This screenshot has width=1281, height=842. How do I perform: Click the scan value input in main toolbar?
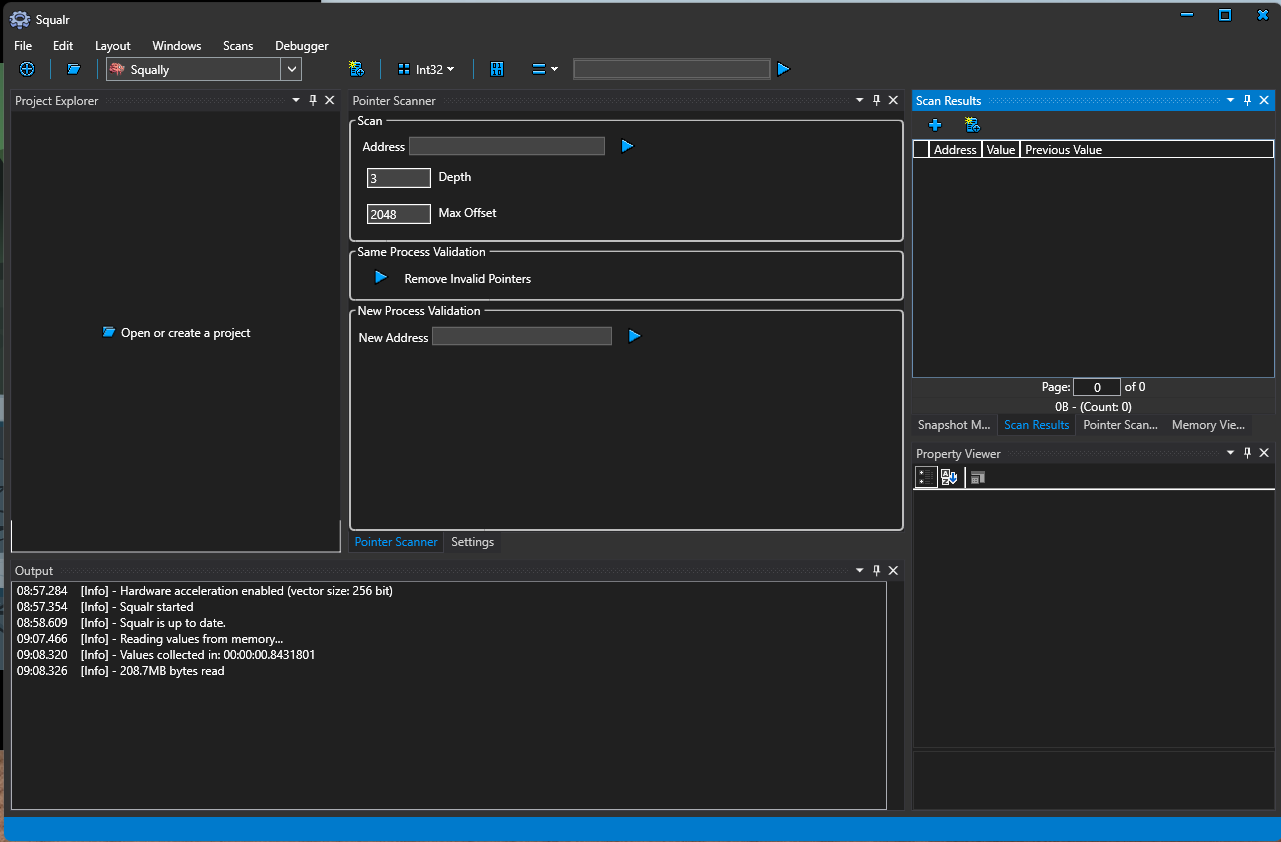click(x=672, y=69)
